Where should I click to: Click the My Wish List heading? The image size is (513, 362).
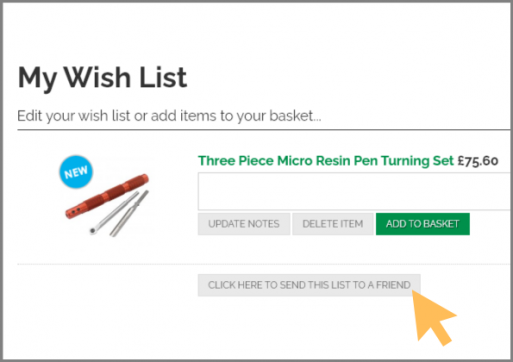[102, 77]
